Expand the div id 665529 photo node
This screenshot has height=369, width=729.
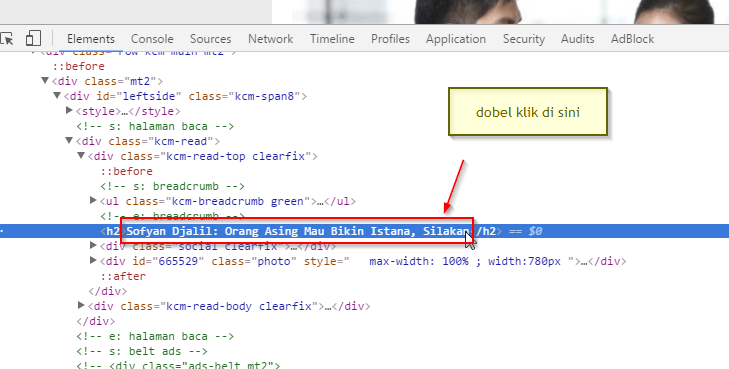click(x=93, y=260)
